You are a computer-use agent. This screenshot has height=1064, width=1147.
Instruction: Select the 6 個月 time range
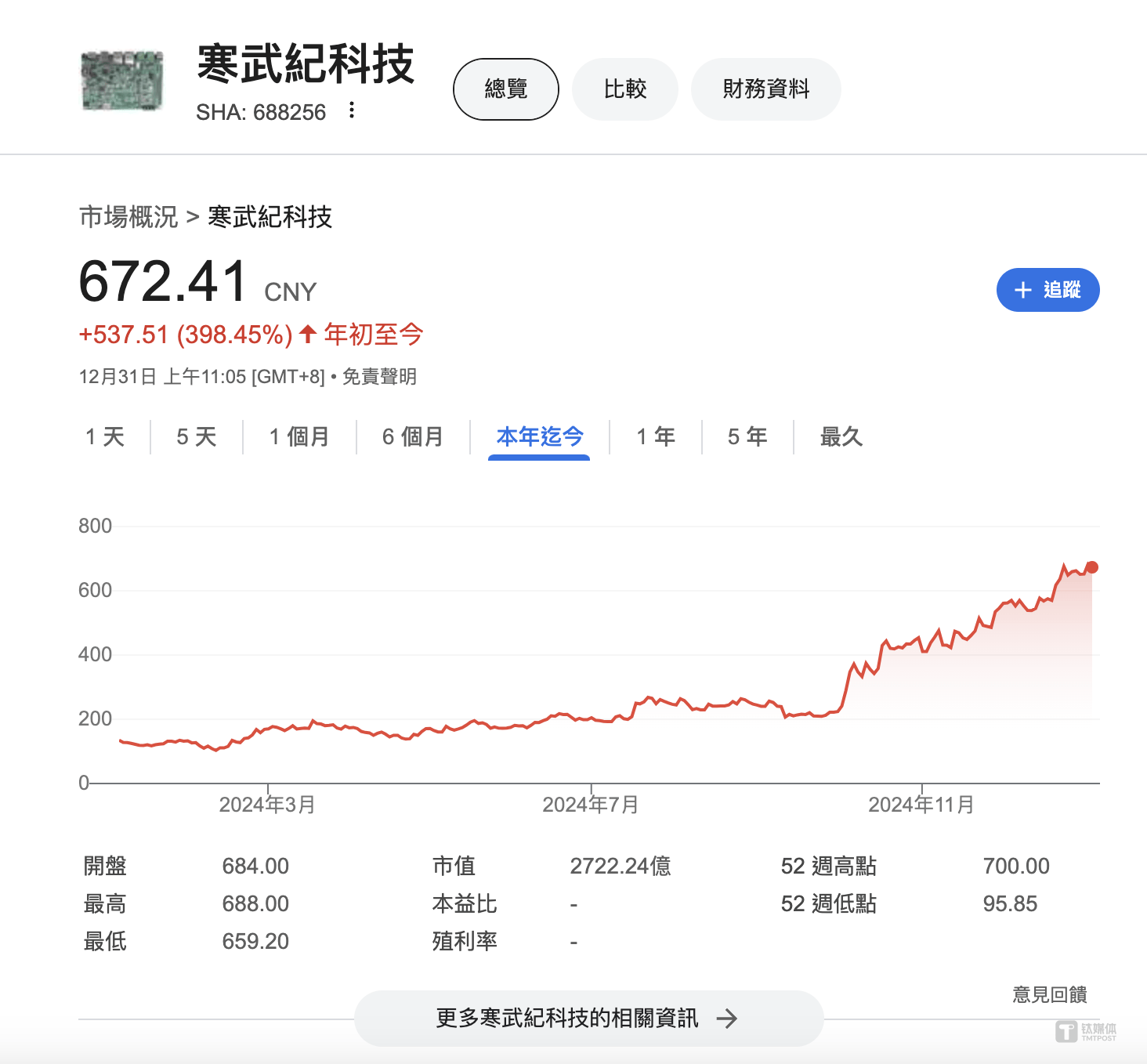pos(413,436)
